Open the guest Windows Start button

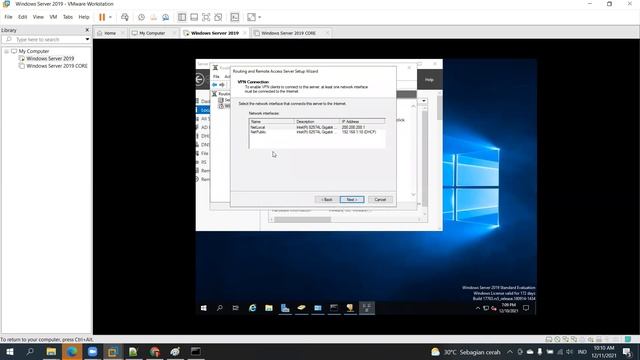[x=204, y=308]
